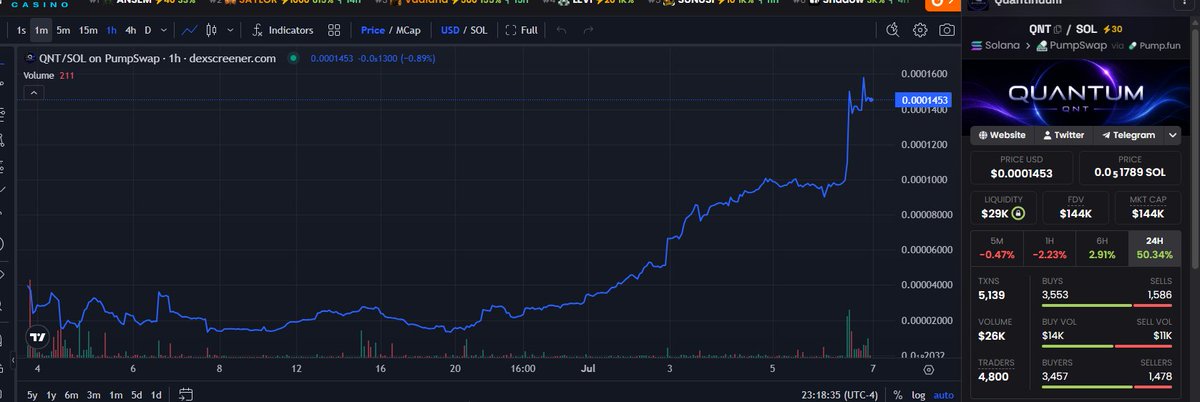Set chart range to 1d
This screenshot has height=402, width=1200.
156,394
